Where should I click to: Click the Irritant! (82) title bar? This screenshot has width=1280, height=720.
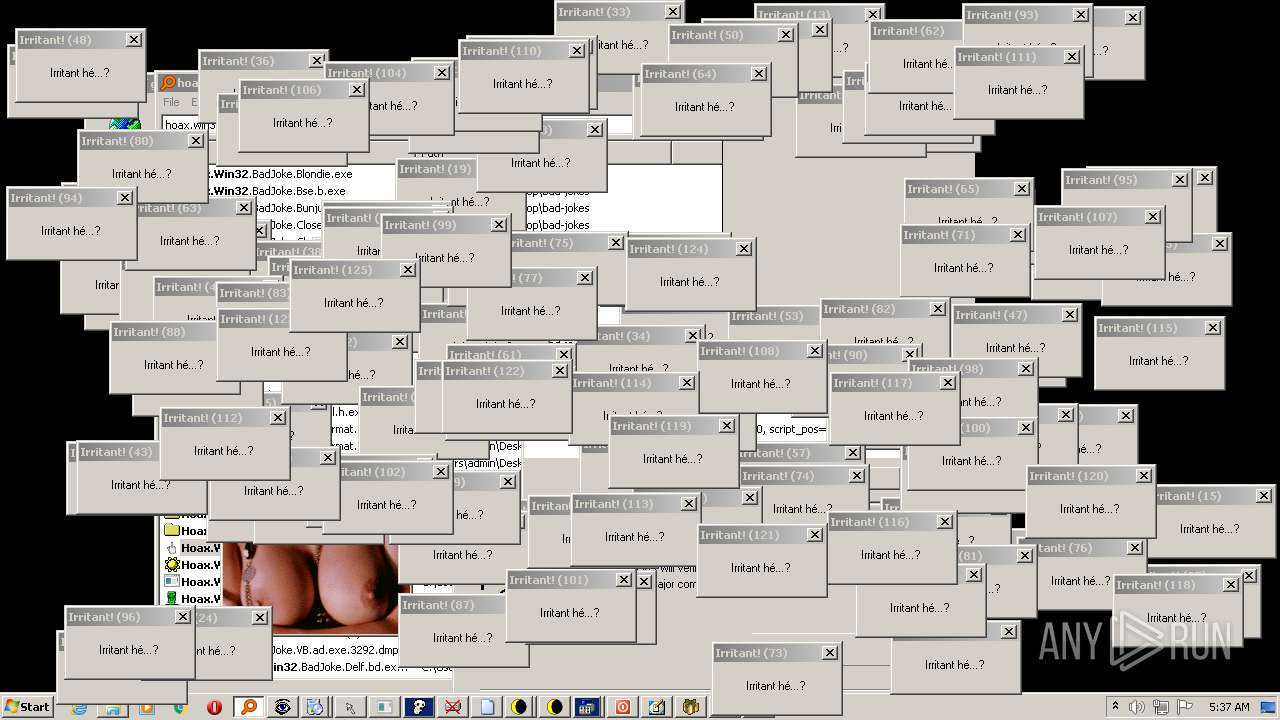(884, 309)
